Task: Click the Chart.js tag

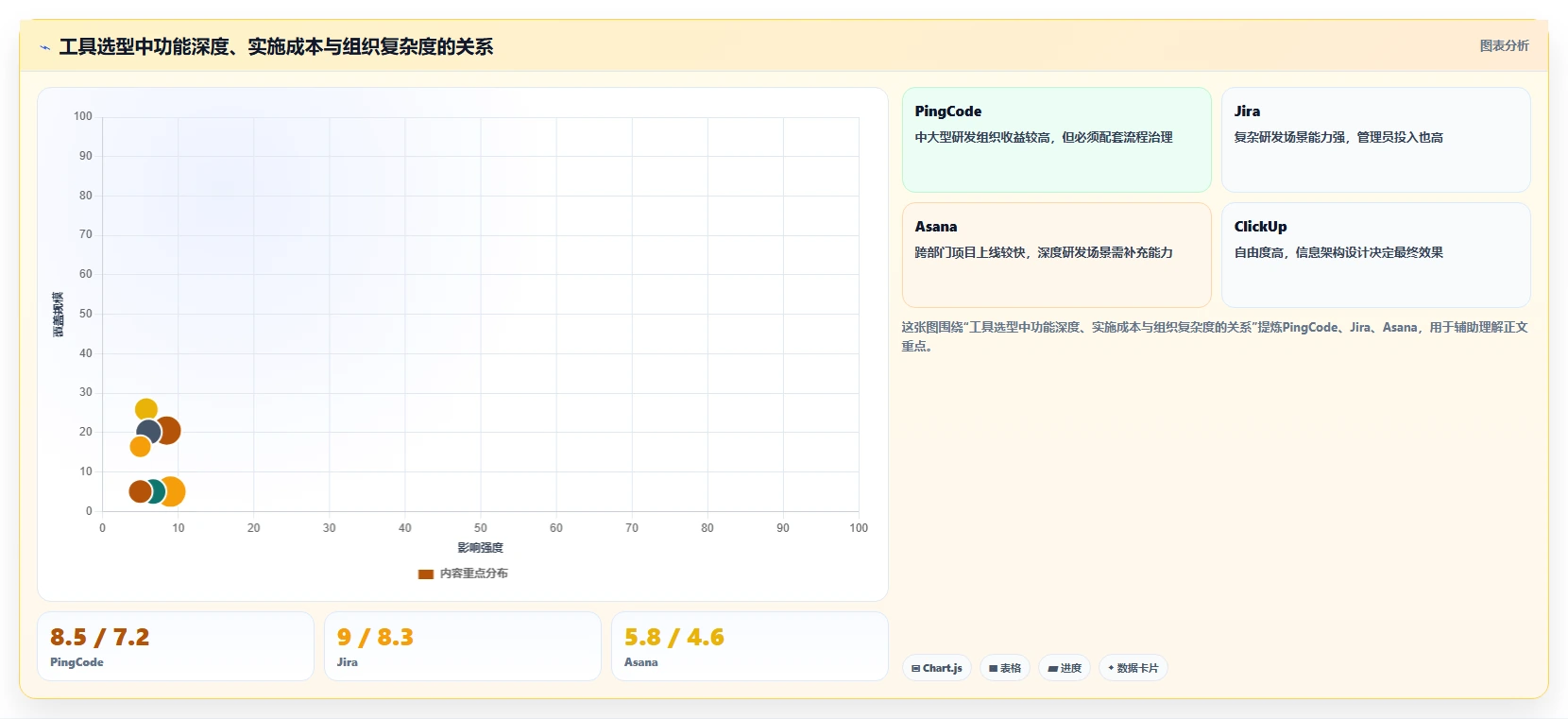Action: pyautogui.click(x=937, y=668)
